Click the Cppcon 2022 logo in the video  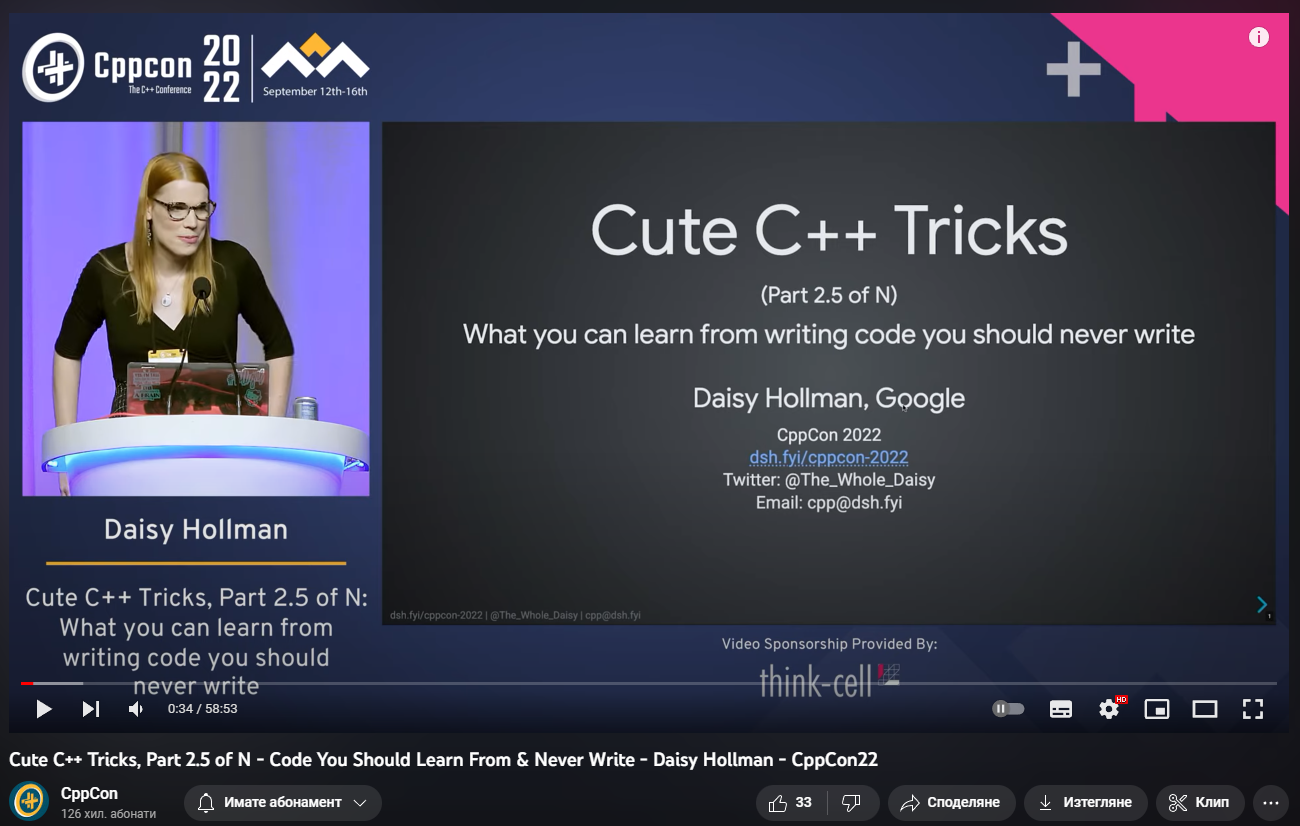(x=132, y=68)
